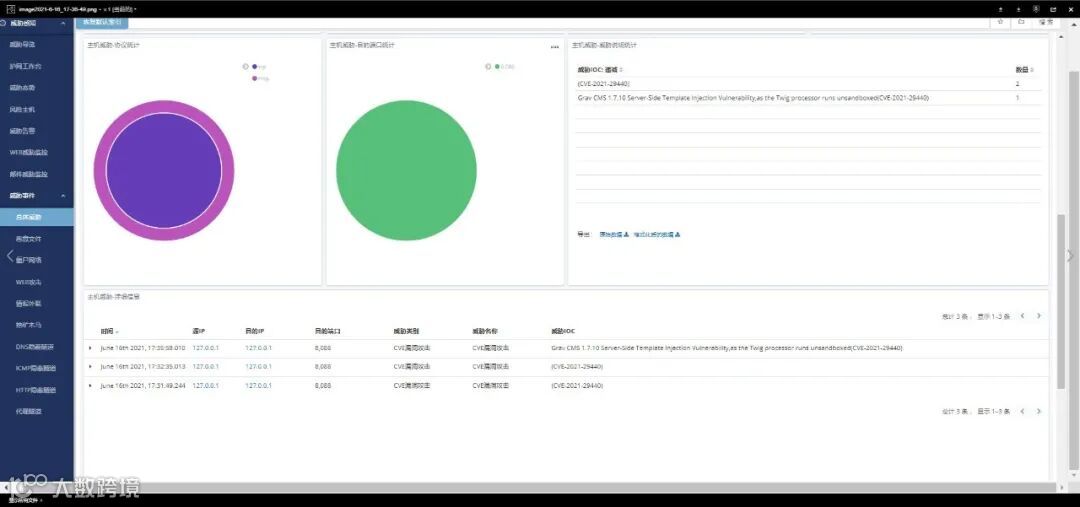This screenshot has width=1080, height=507.
Task: Open 威胁告警 in the sidebar
Action: [x=22, y=131]
